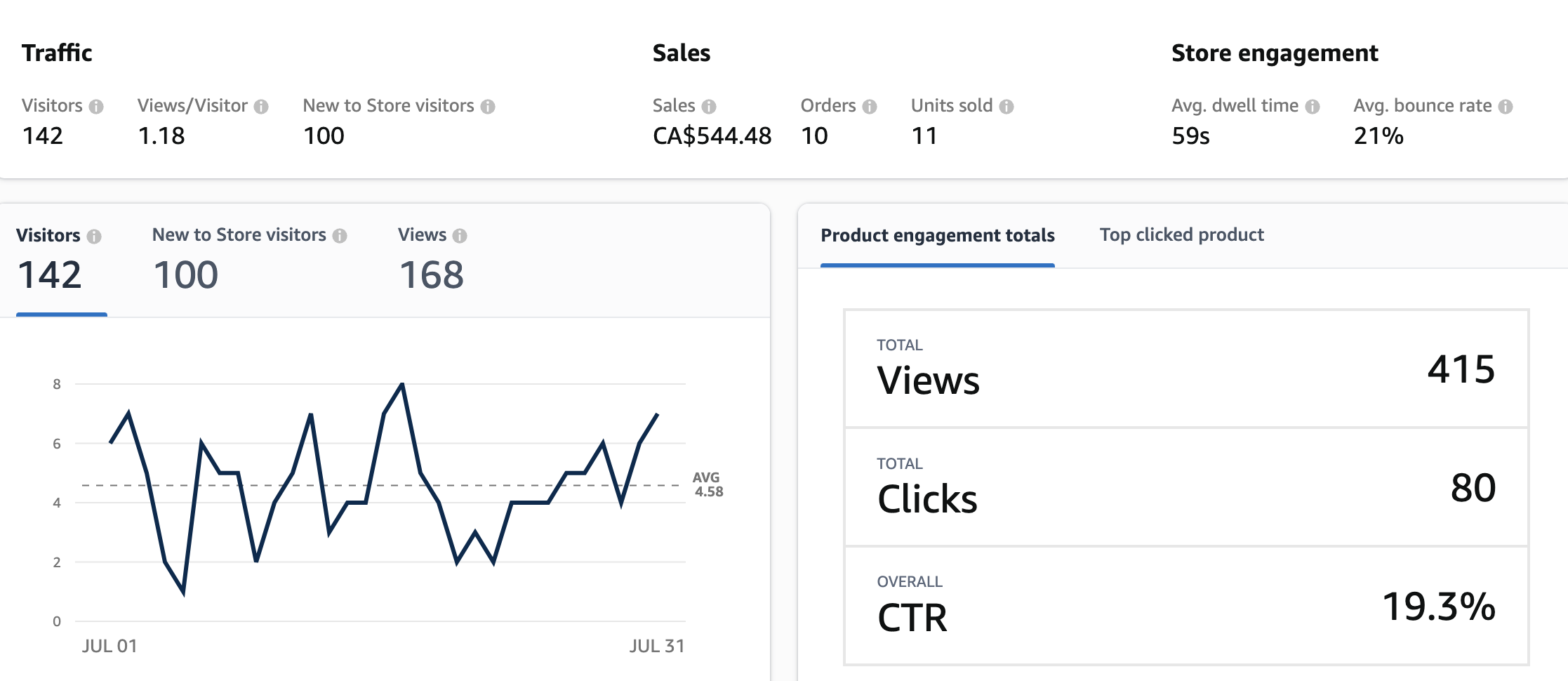
Task: Switch chart to Views 168 tab
Action: [432, 260]
